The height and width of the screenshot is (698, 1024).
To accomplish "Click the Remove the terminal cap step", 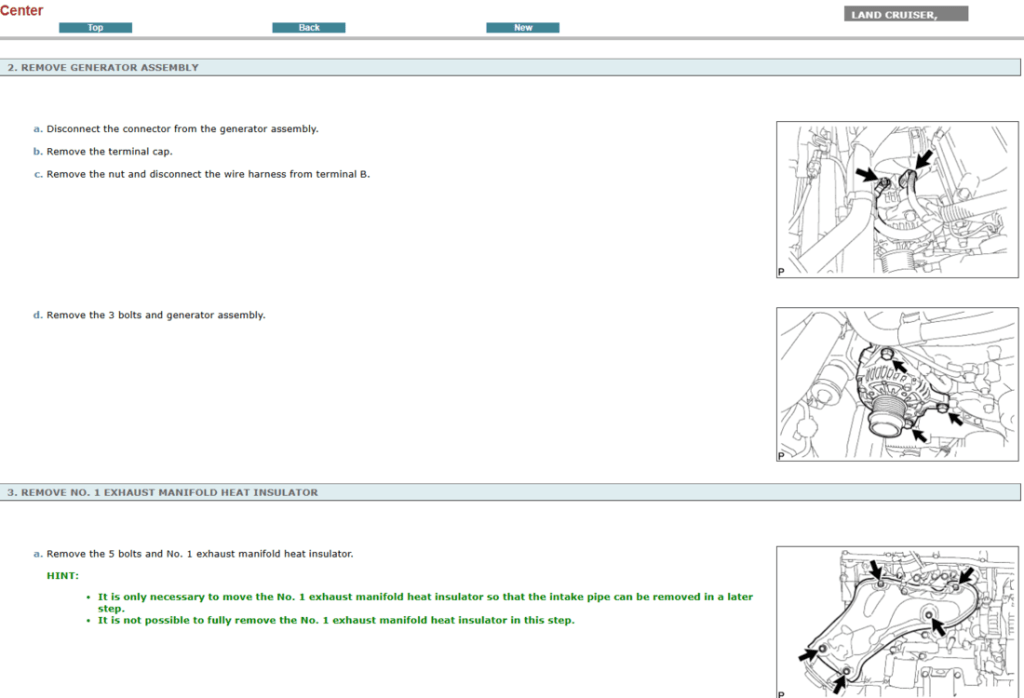I will [109, 152].
